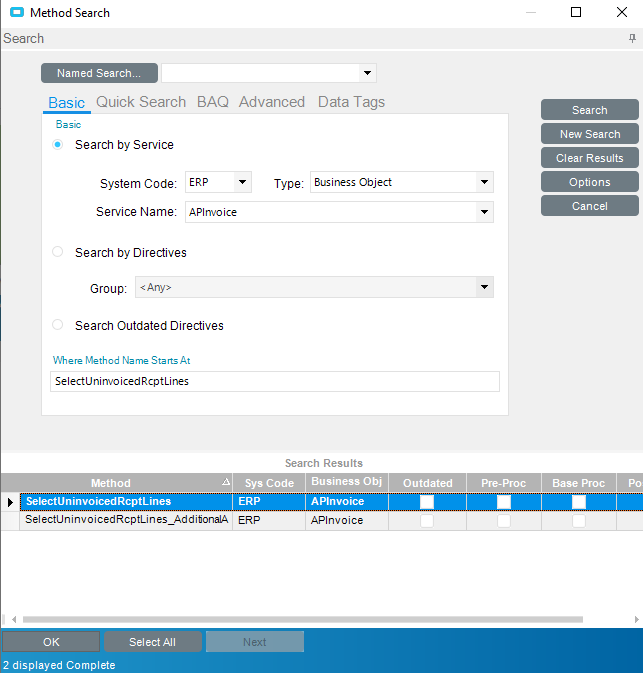
Task: Open the Type dropdown arrow
Action: tap(484, 182)
